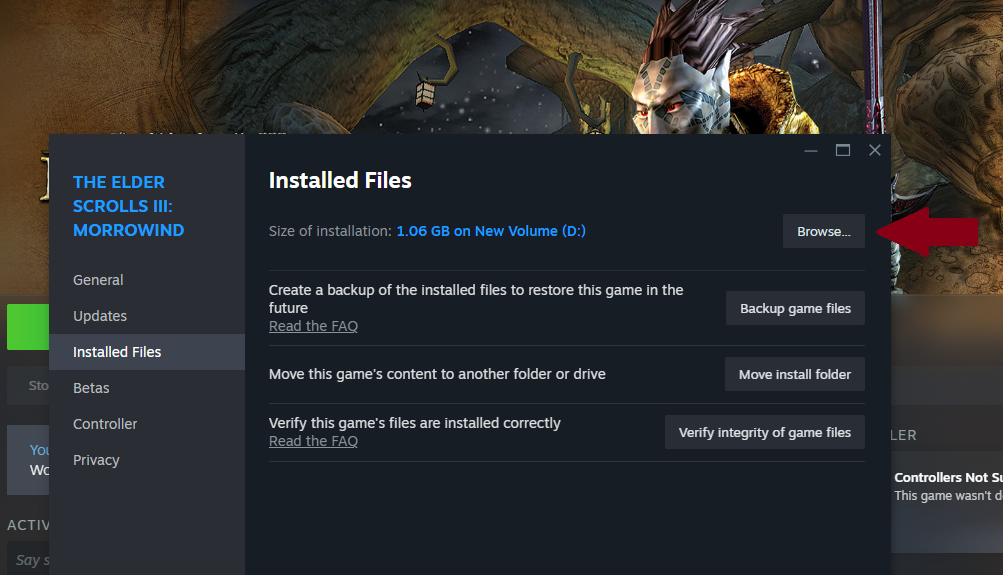The image size is (1003, 575).
Task: Go to the Controller settings section
Action: (105, 424)
